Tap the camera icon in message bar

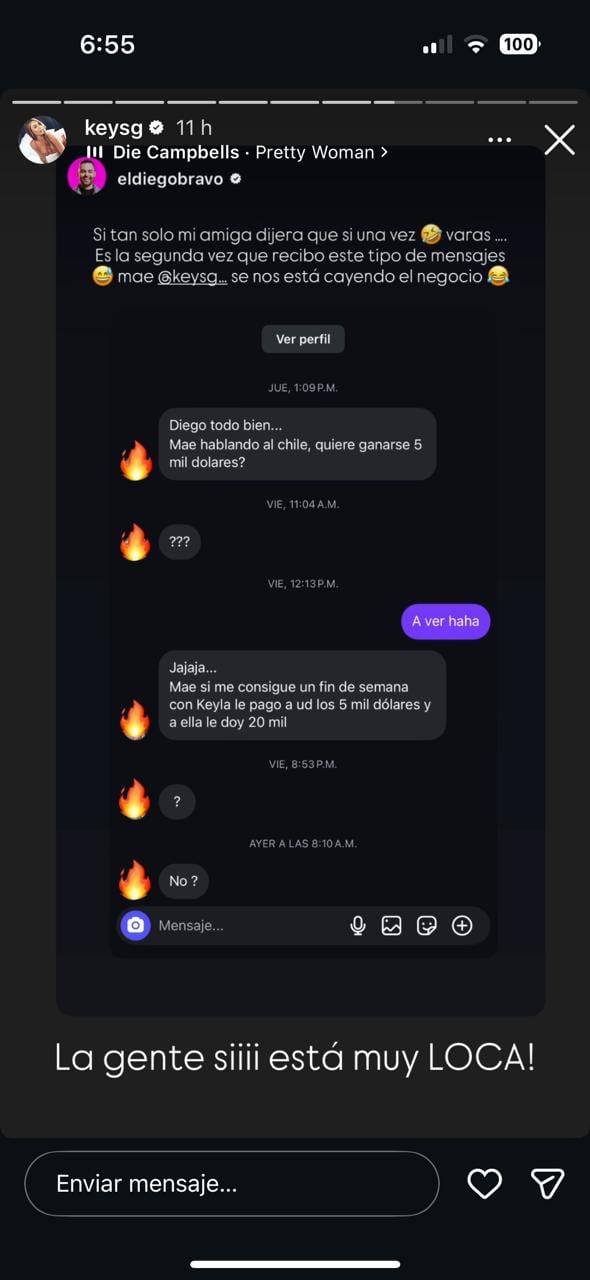click(x=136, y=926)
